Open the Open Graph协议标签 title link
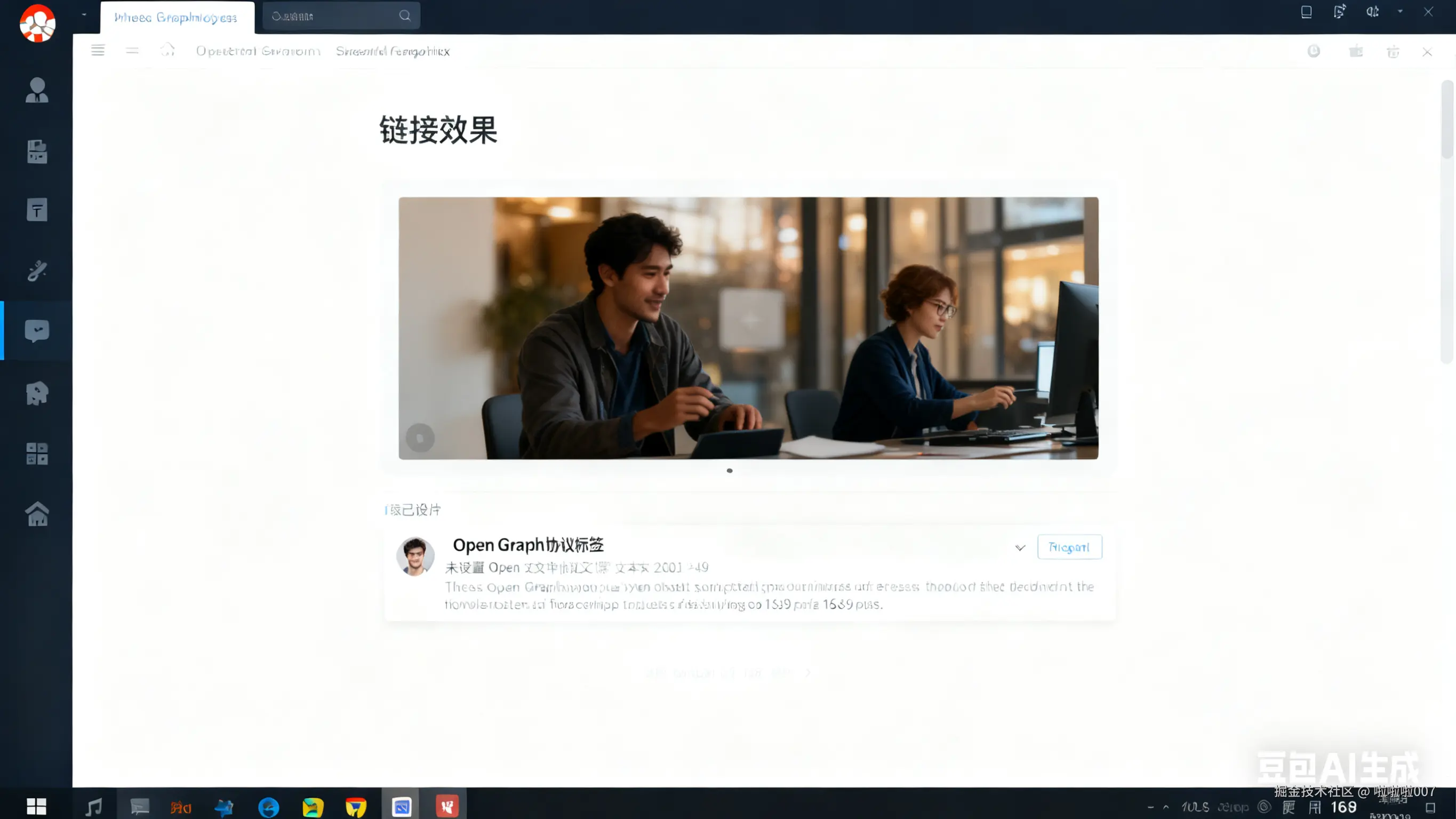The image size is (1456, 819). (528, 545)
